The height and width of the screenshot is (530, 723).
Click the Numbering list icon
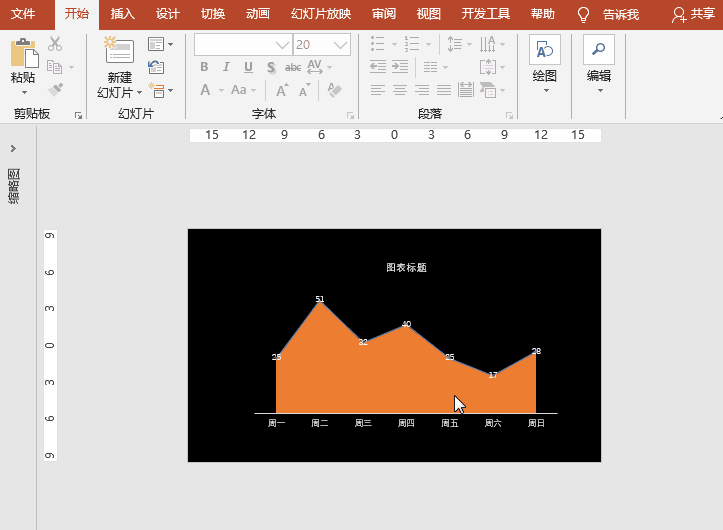coord(412,44)
